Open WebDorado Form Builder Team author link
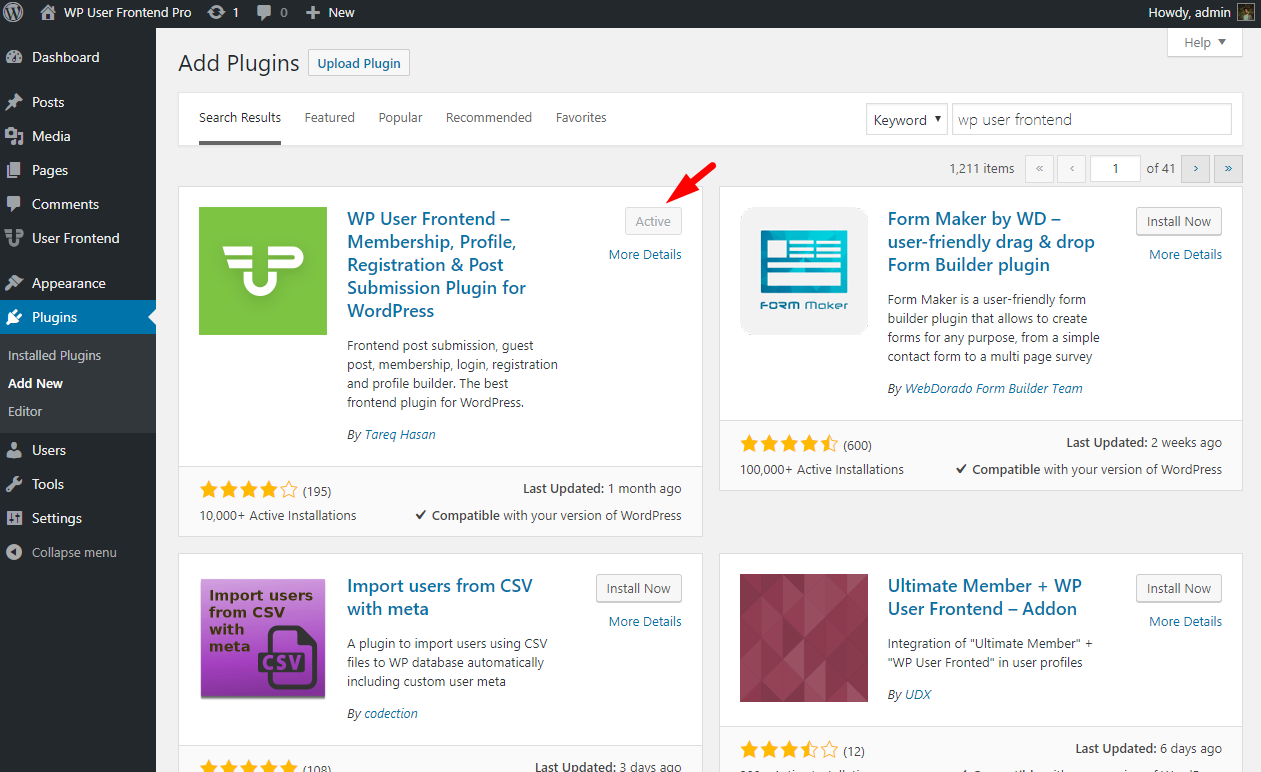Viewport: 1261px width, 772px height. click(993, 388)
